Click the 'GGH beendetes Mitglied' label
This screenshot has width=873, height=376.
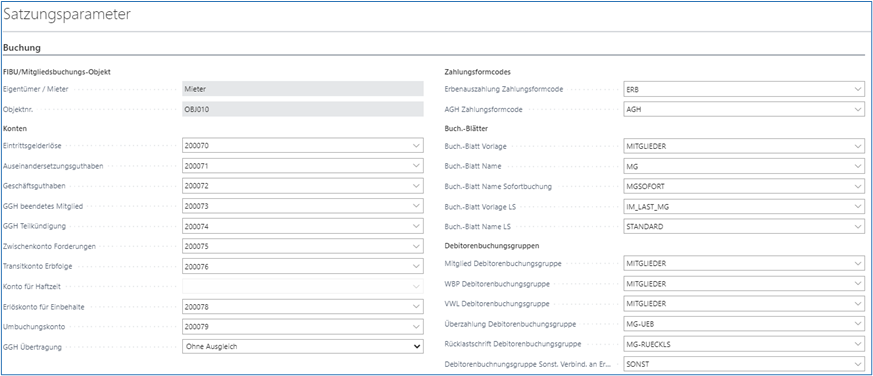click(x=43, y=206)
